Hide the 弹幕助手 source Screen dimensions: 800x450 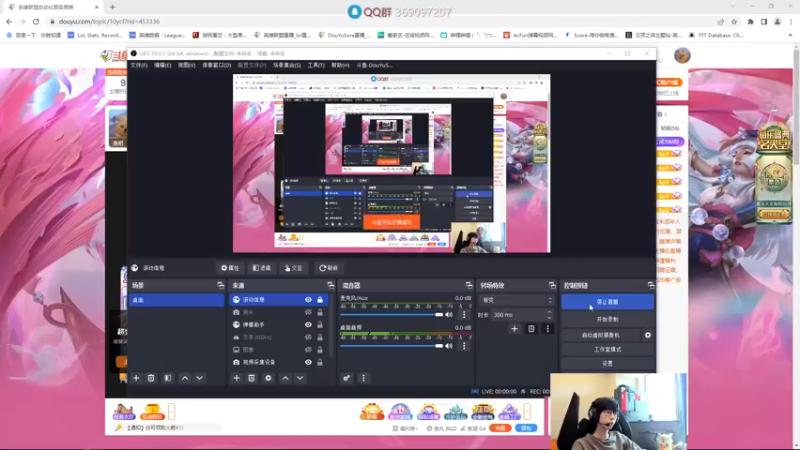click(x=308, y=324)
